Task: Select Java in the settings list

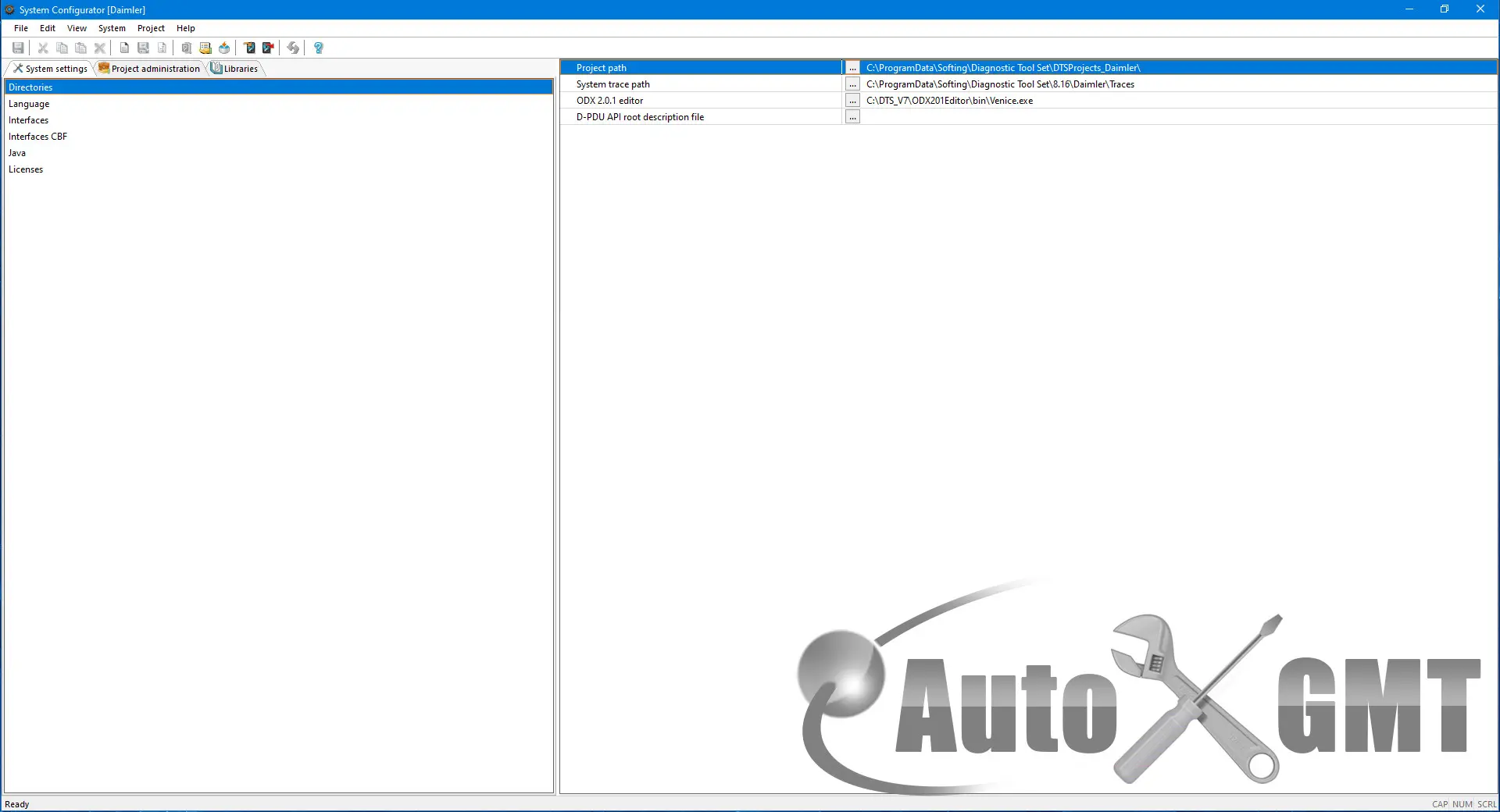Action: pos(279,153)
